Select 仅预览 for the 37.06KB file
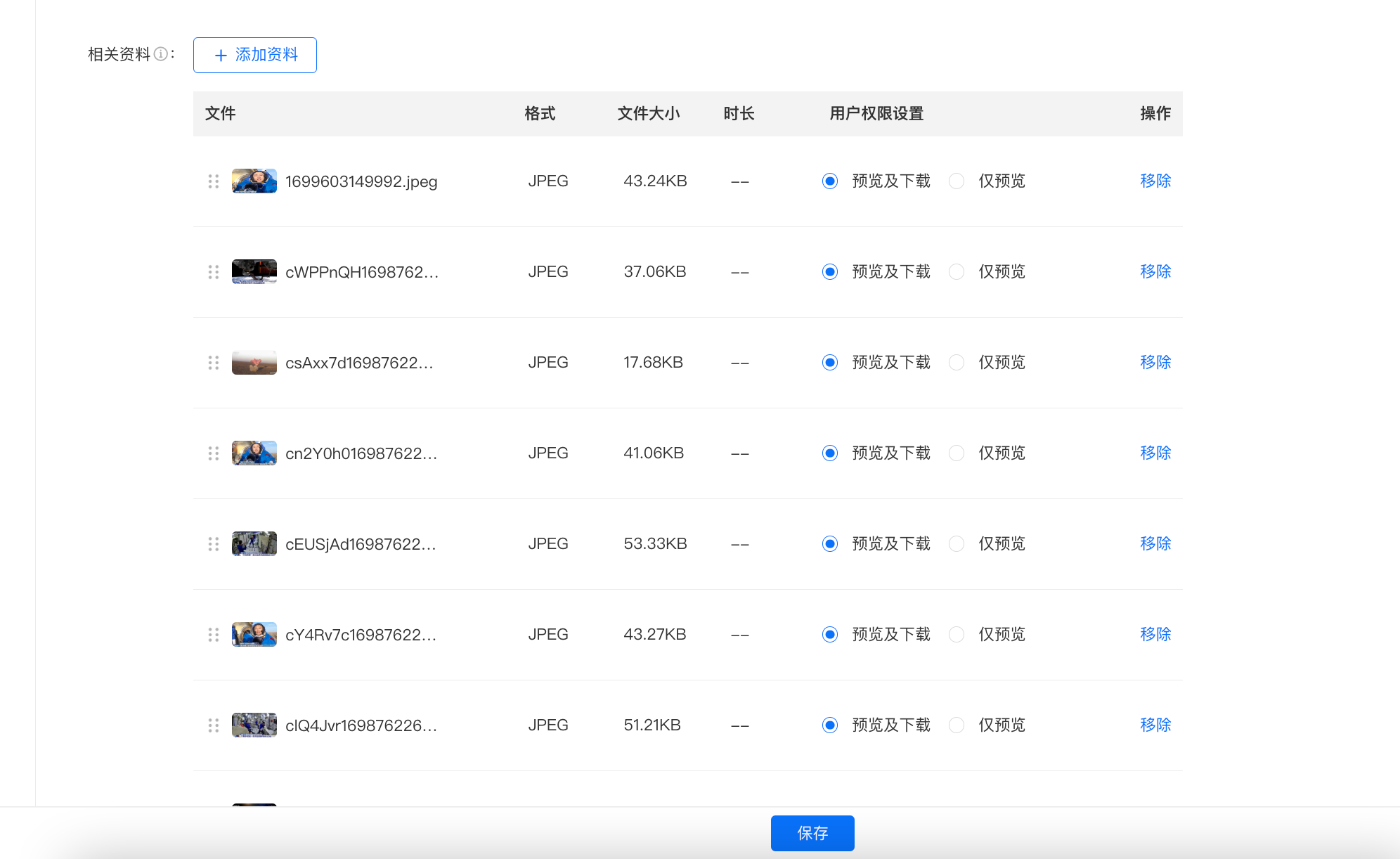Image resolution: width=1400 pixels, height=859 pixels. [x=956, y=272]
